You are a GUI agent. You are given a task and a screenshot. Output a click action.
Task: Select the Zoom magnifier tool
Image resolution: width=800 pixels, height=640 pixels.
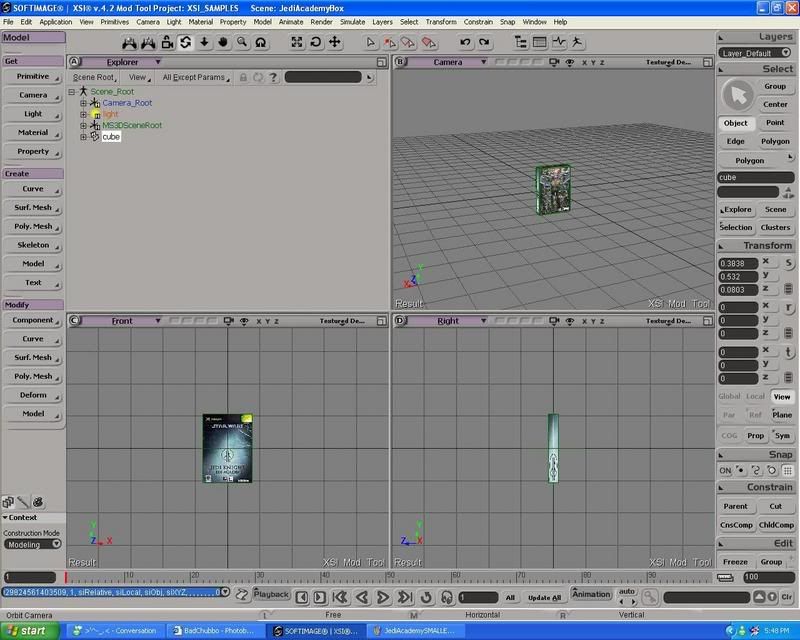[x=242, y=42]
